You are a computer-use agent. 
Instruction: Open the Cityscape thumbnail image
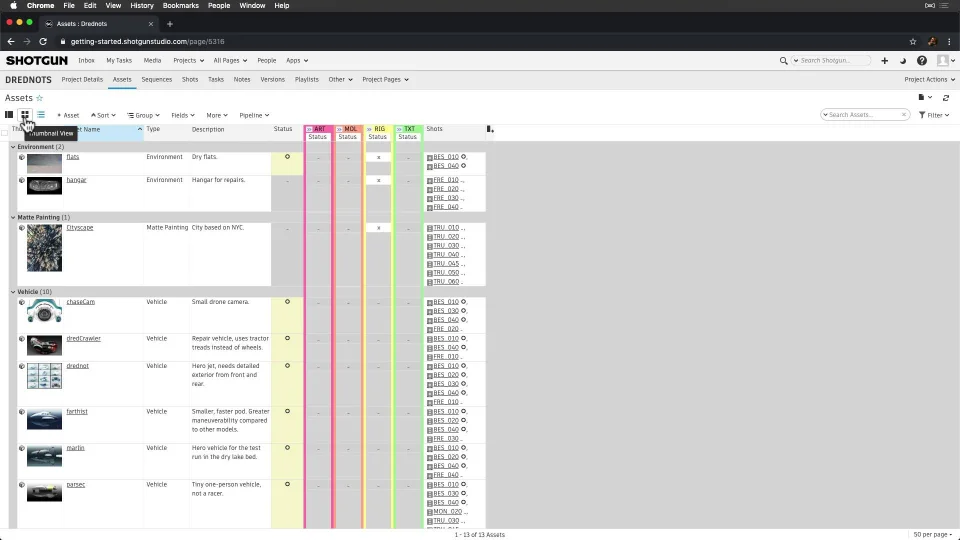tap(44, 248)
